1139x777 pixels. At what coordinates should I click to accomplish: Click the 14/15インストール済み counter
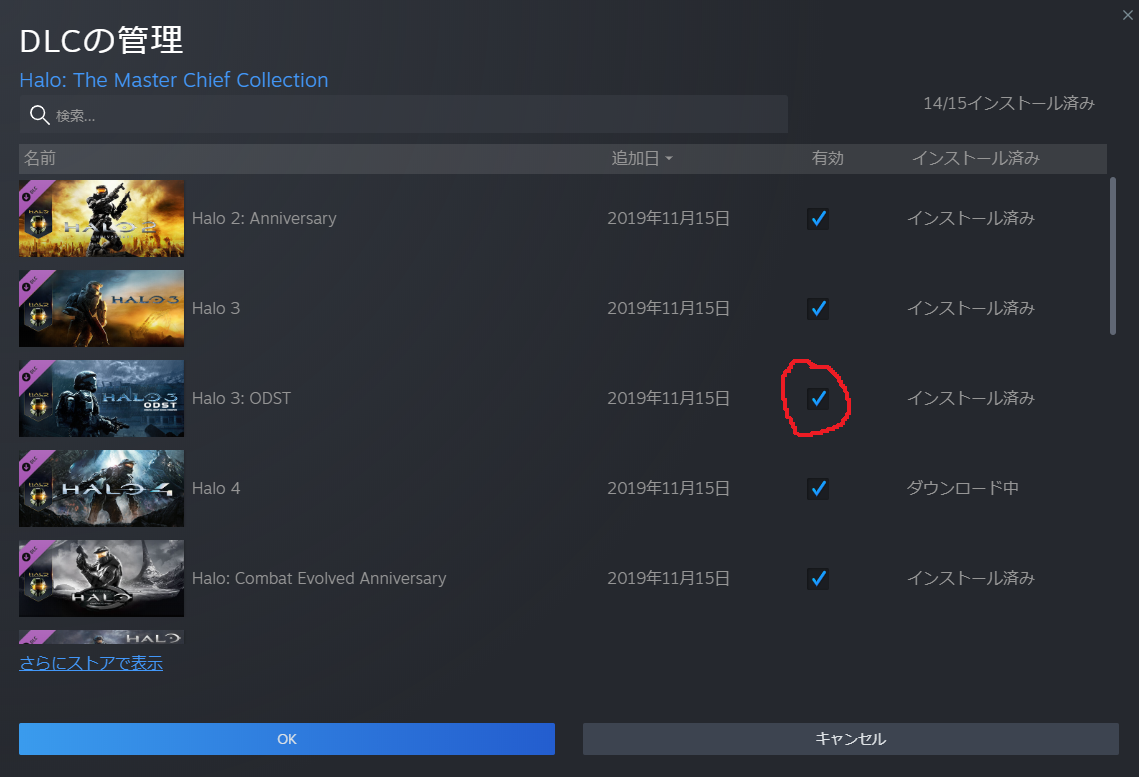(x=1009, y=103)
